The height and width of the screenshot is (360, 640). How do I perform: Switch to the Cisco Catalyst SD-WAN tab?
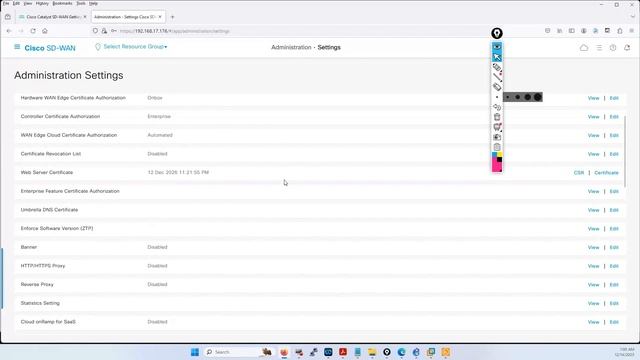pyautogui.click(x=52, y=17)
